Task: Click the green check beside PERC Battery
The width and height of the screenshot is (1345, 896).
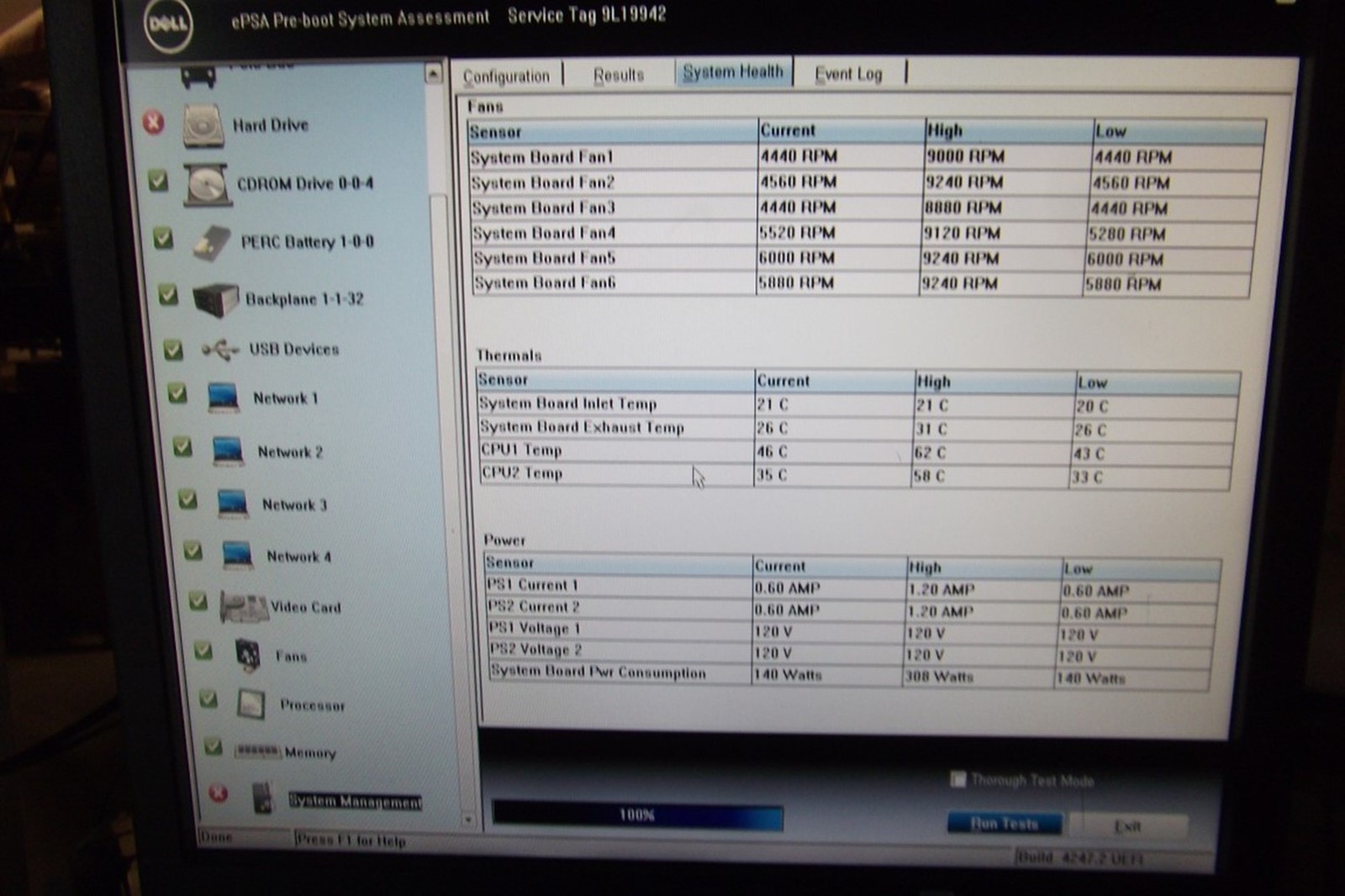Action: point(162,239)
